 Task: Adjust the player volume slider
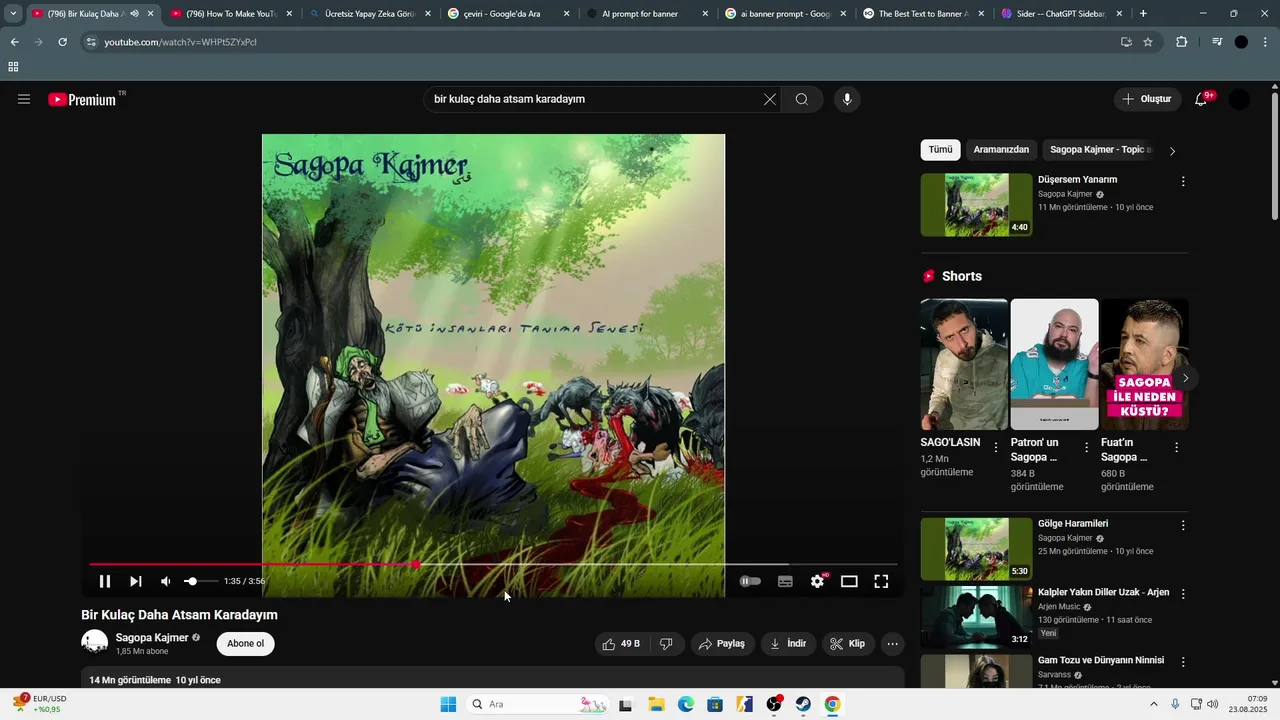pyautogui.click(x=200, y=581)
